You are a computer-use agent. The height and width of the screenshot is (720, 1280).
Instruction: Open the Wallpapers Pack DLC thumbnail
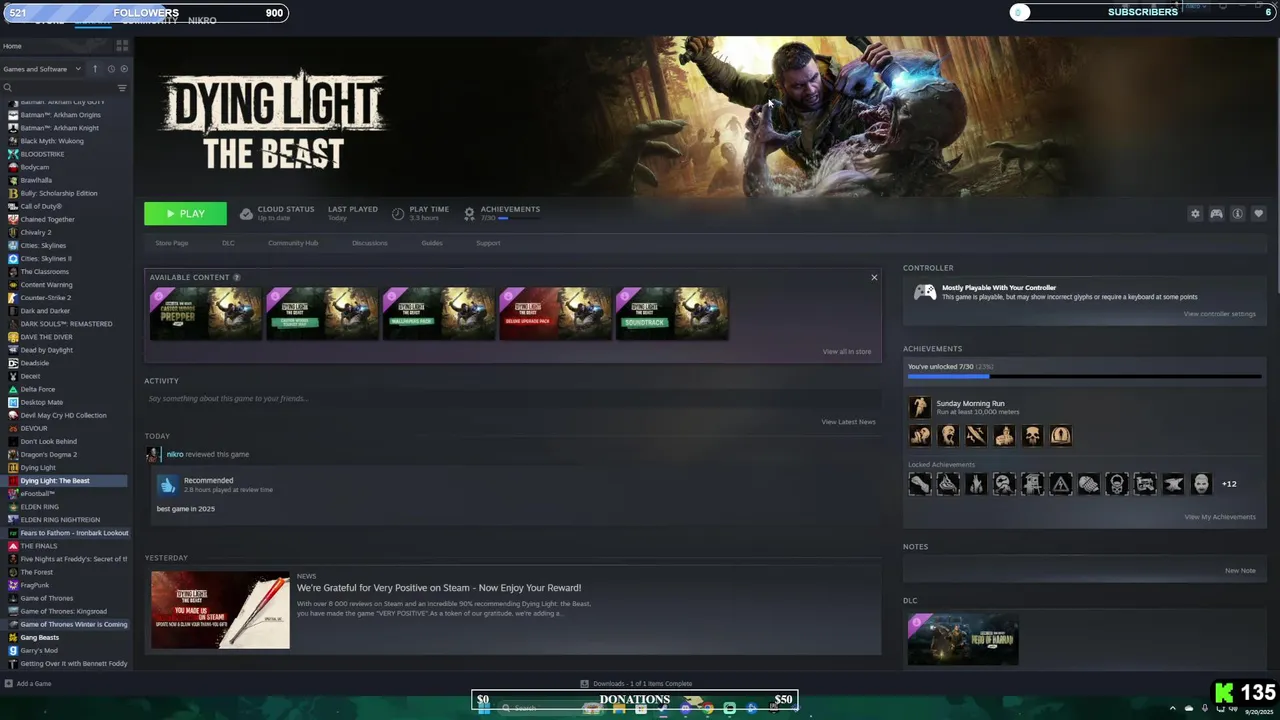439,314
